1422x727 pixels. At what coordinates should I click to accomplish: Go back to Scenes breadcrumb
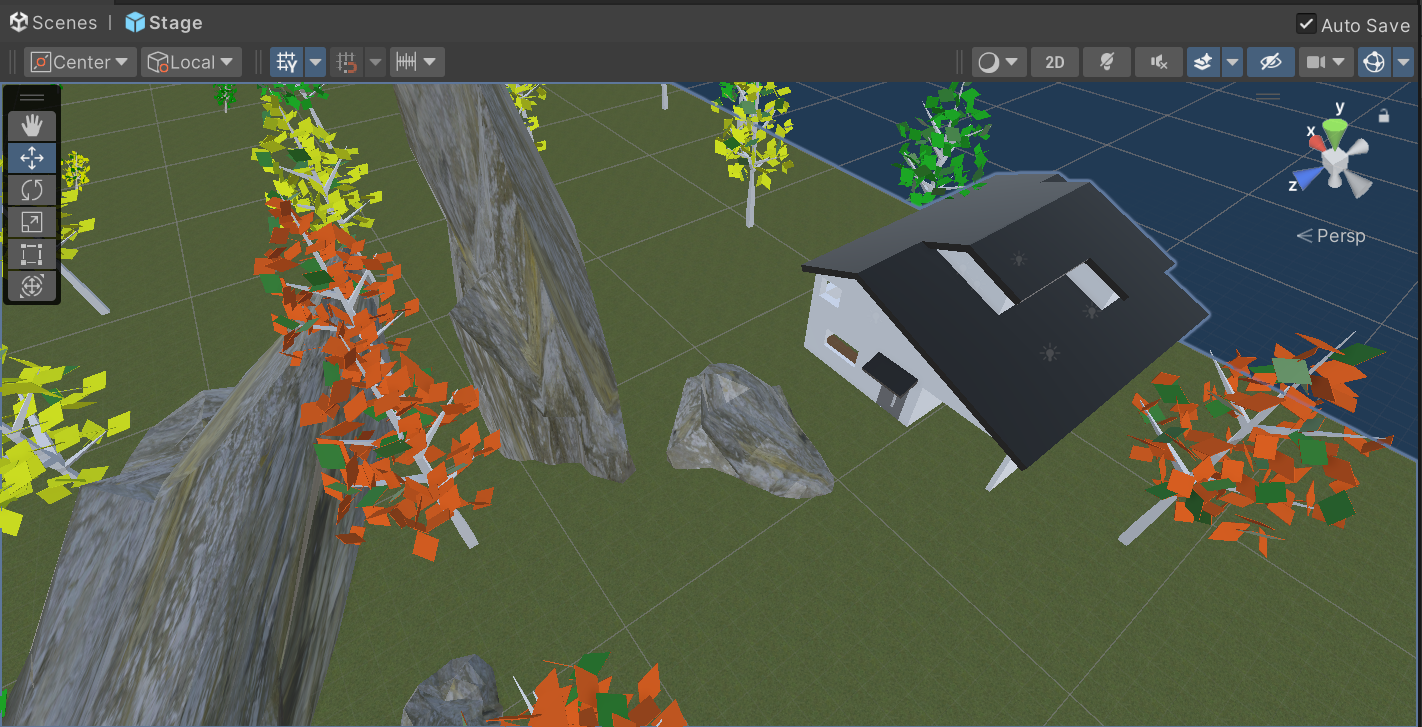tap(54, 23)
